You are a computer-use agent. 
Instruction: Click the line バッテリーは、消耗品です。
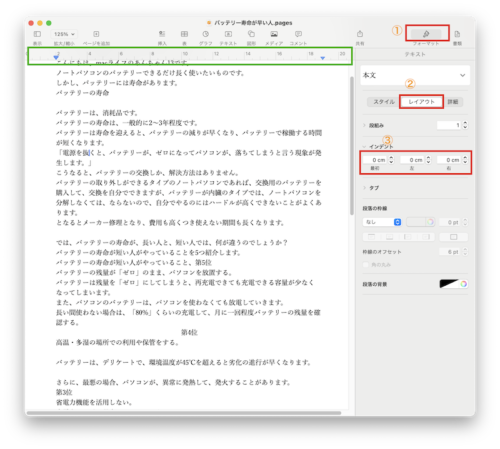[x=97, y=113]
